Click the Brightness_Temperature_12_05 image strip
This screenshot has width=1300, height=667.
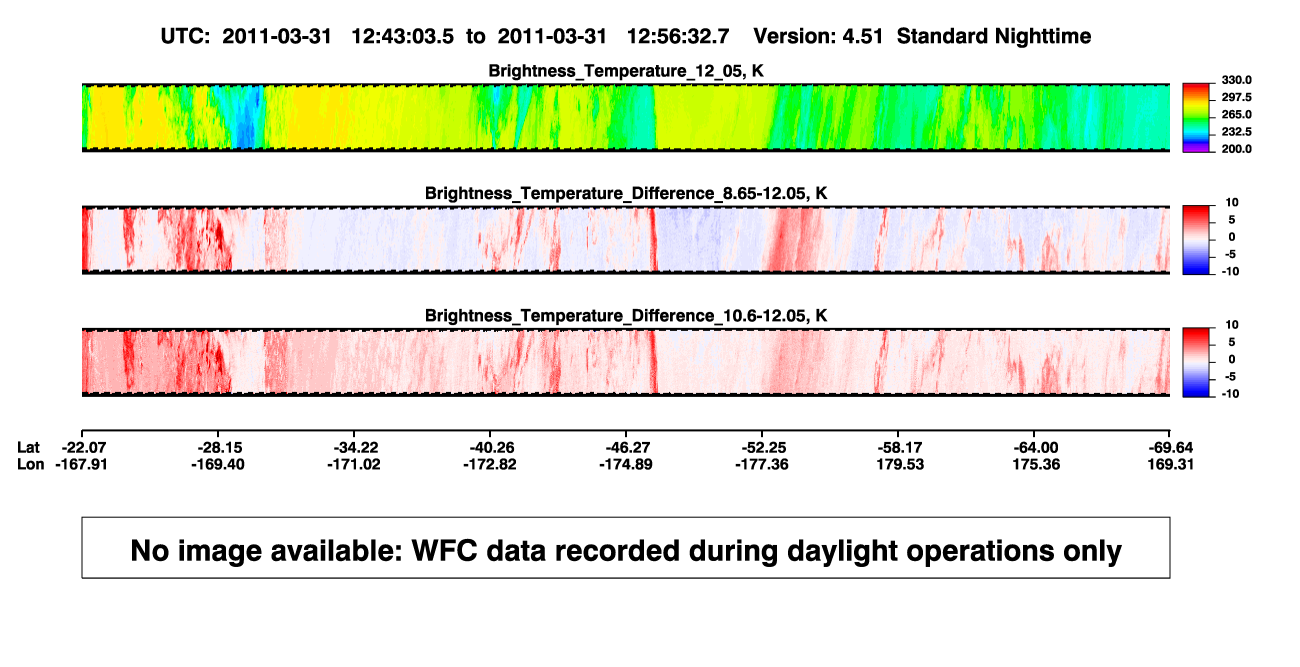click(x=626, y=117)
